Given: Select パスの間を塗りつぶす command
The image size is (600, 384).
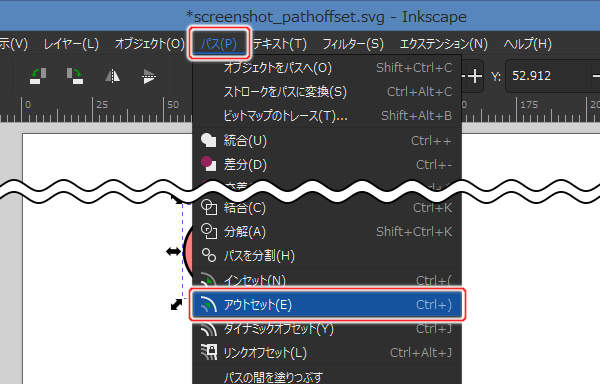Looking at the screenshot, I should tap(327, 377).
